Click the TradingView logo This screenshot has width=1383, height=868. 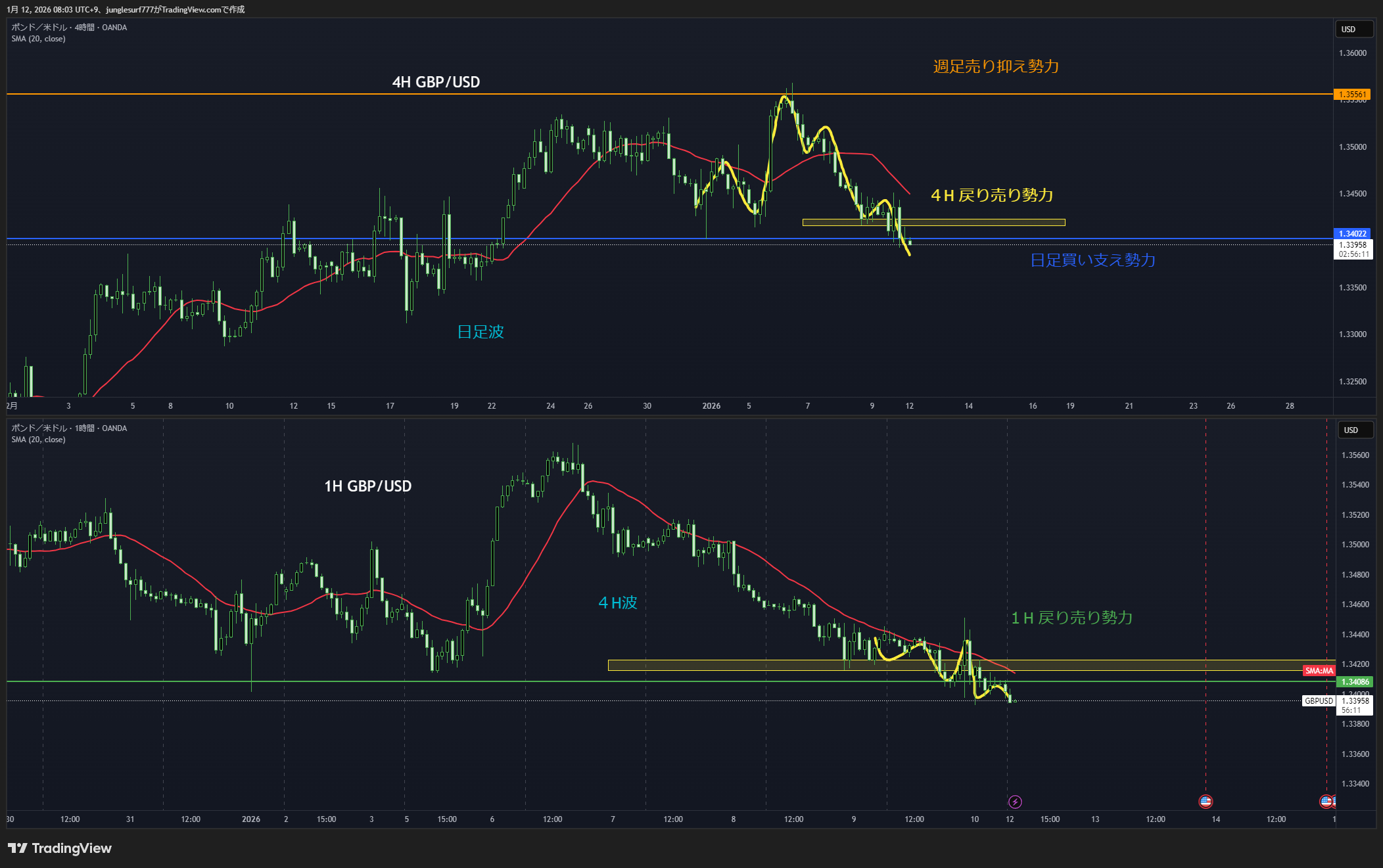(60, 848)
